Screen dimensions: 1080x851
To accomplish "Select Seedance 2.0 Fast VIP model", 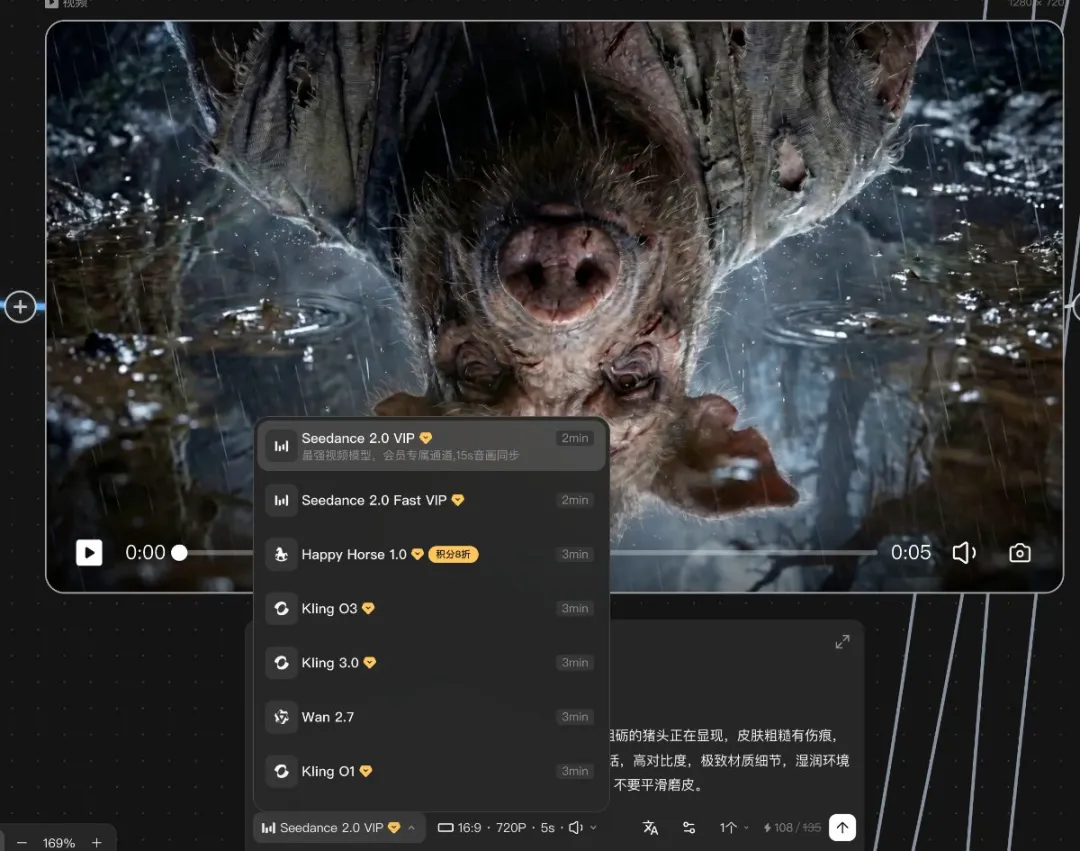I will click(x=430, y=500).
